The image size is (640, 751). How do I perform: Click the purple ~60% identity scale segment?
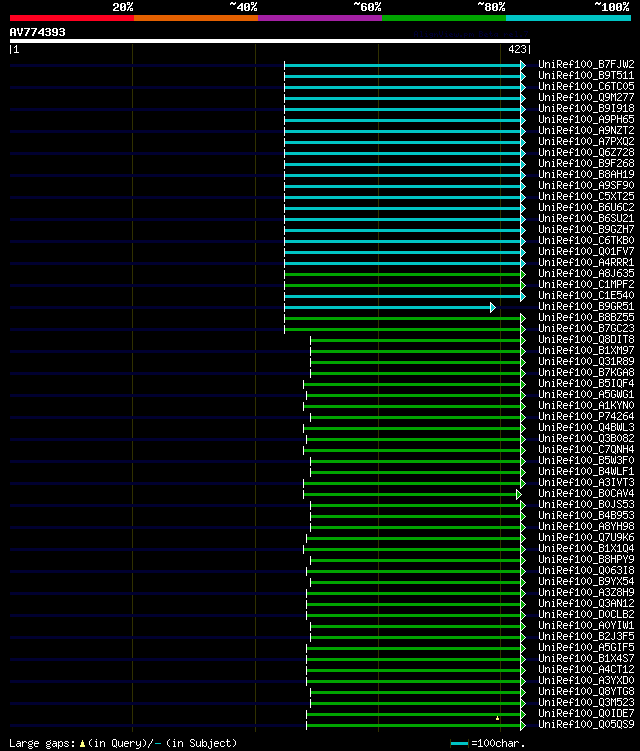click(x=320, y=18)
